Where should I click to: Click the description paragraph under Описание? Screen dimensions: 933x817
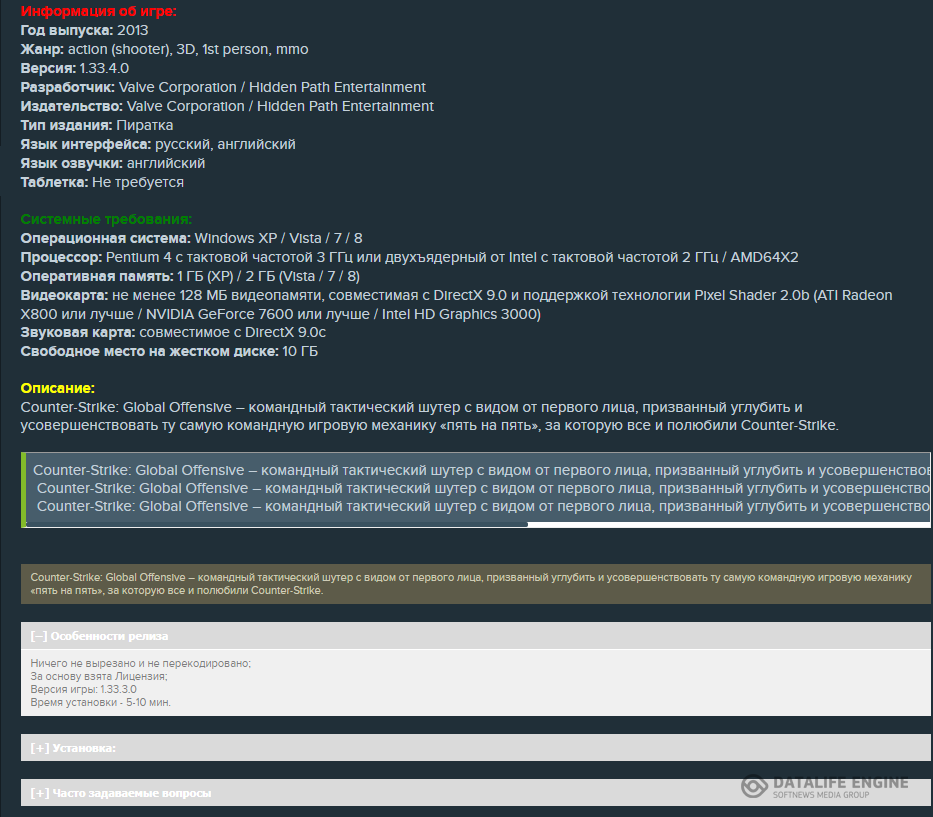(430, 417)
